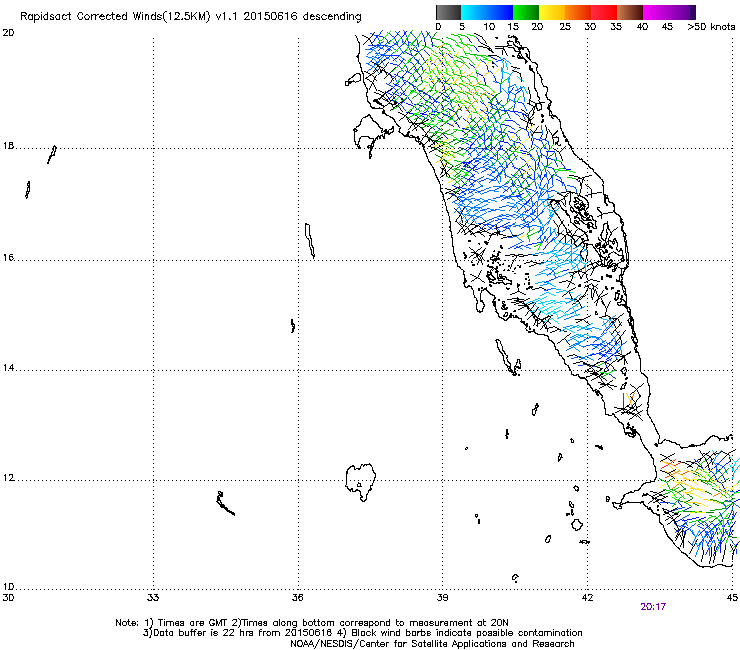
Task: Click the latitude label 12
Action: click(x=8, y=478)
